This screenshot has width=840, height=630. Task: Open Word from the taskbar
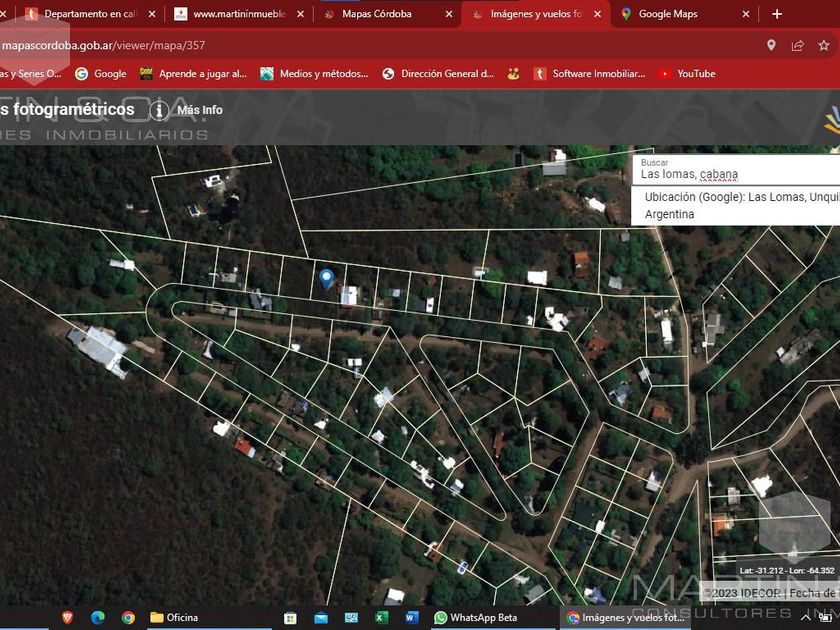click(410, 618)
